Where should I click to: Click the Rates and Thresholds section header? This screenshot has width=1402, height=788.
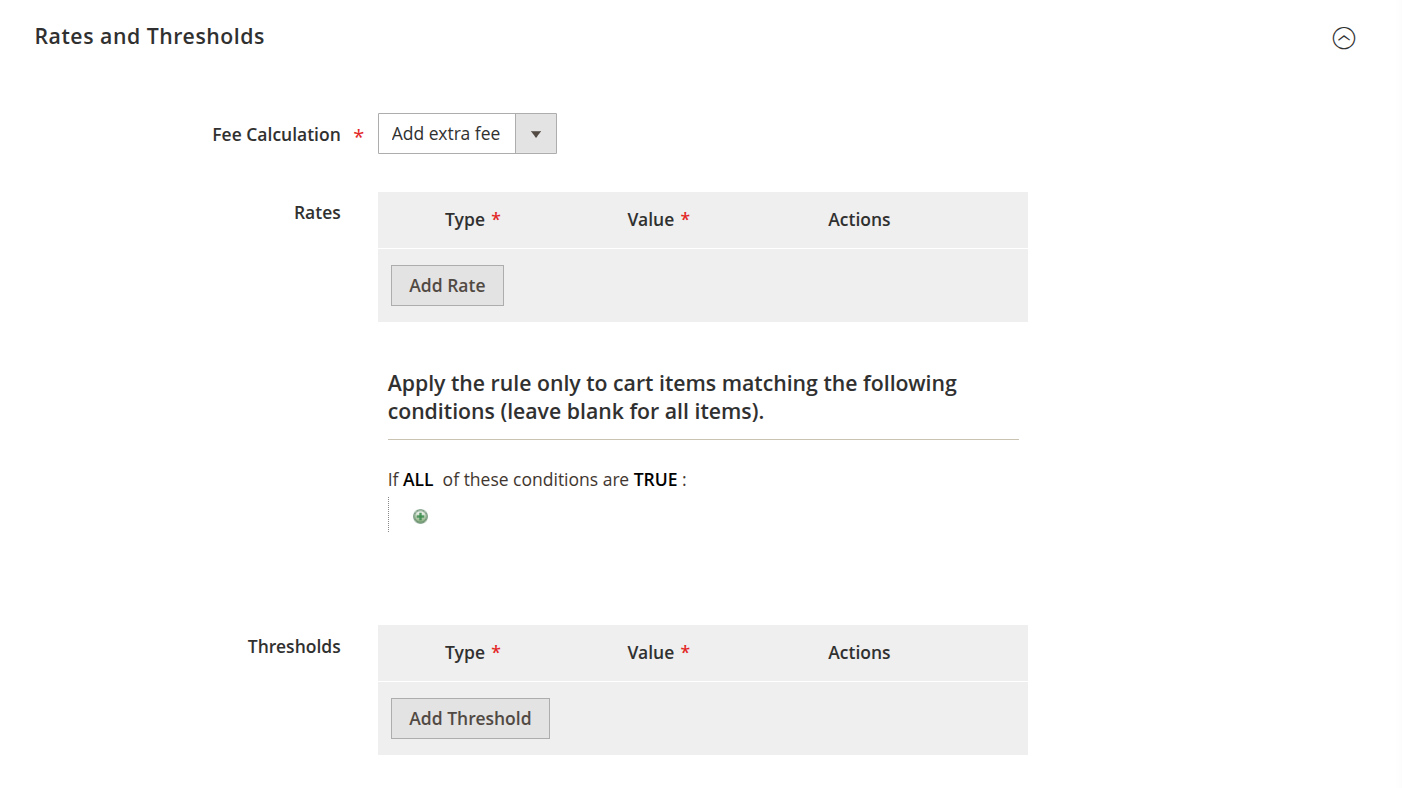tap(148, 36)
